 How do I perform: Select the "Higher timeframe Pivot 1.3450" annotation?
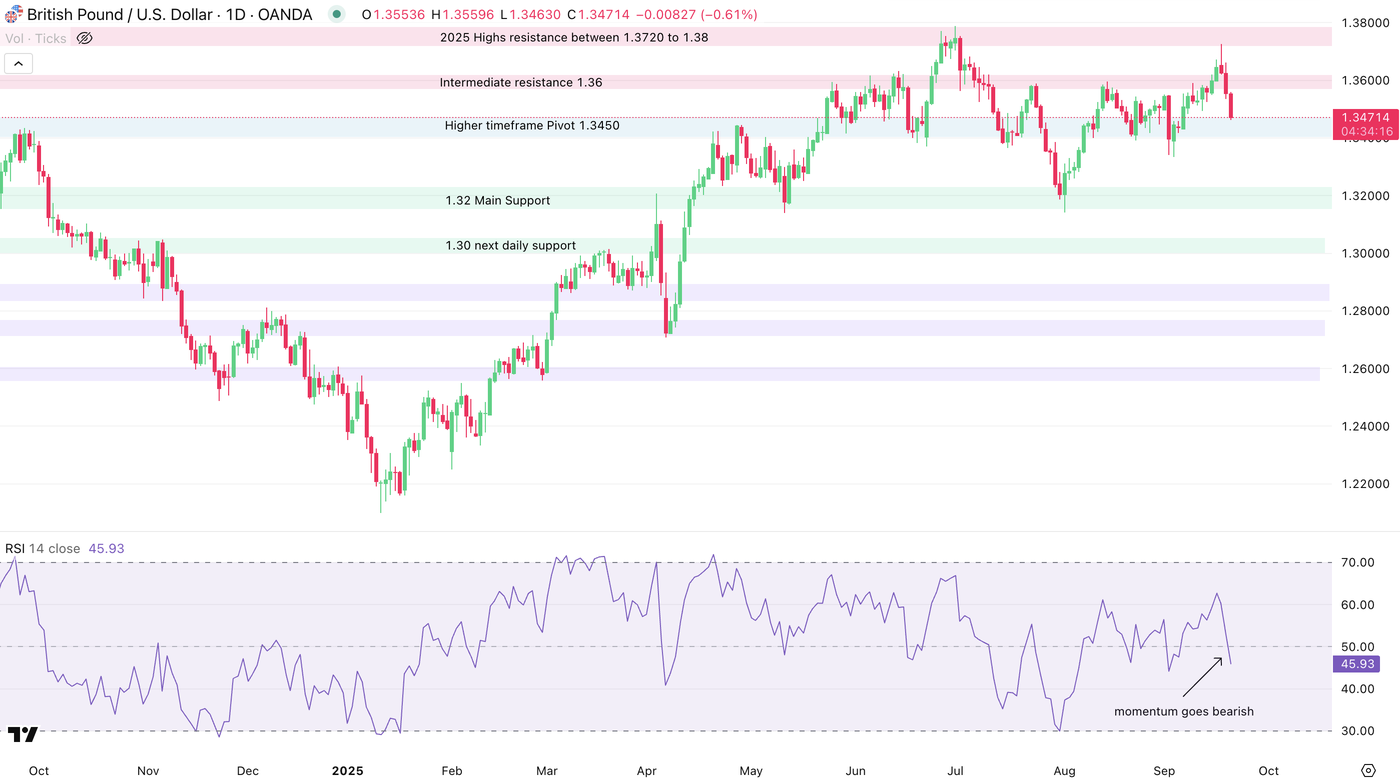532,126
